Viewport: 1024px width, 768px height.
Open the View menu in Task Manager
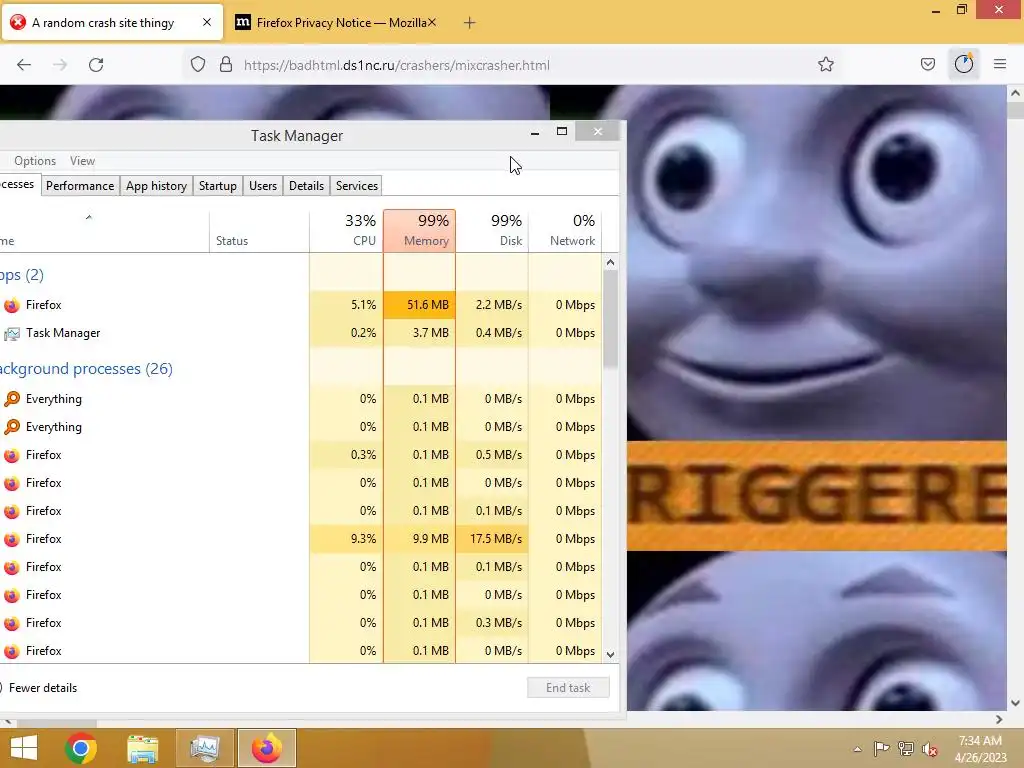click(x=82, y=161)
